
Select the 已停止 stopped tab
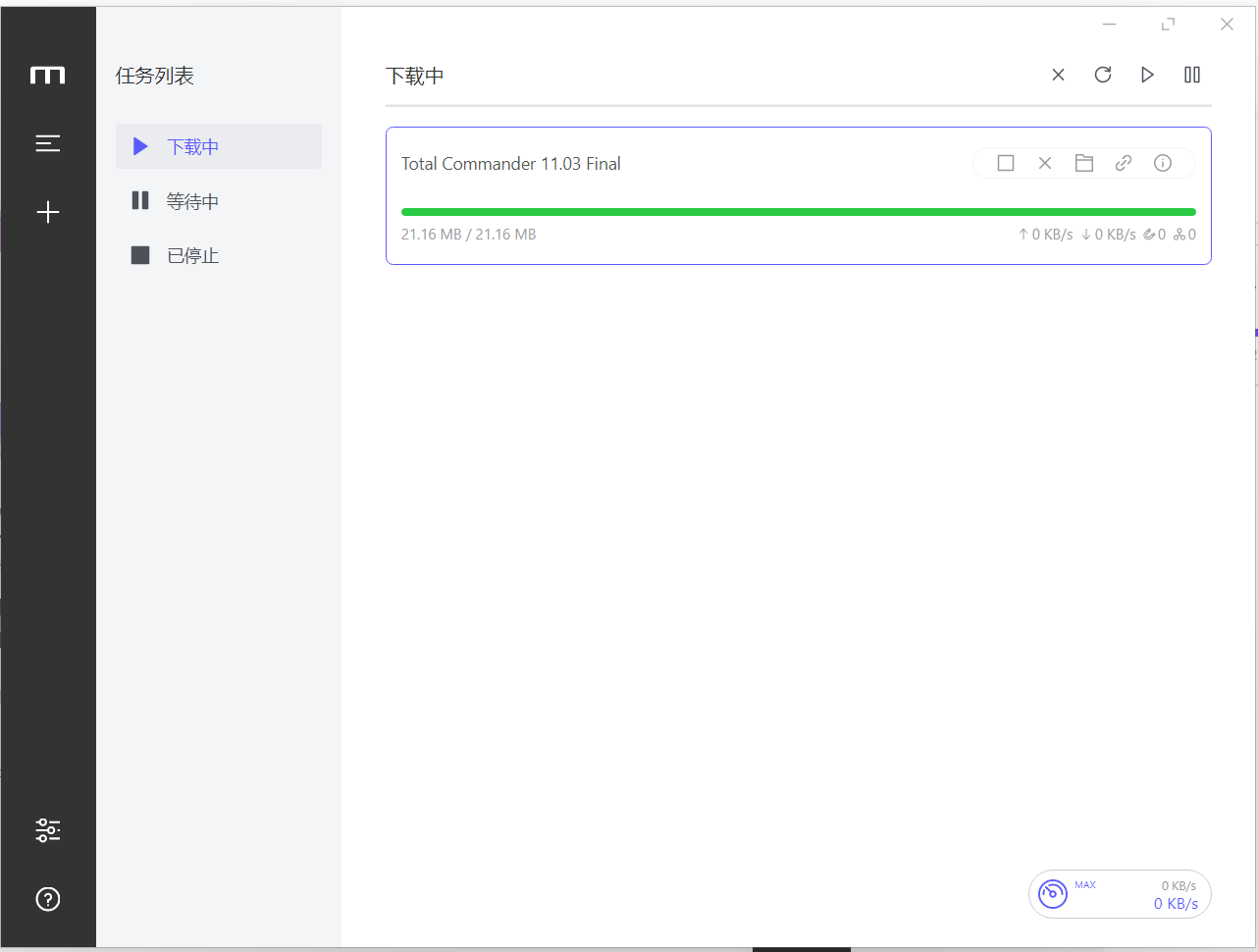click(219, 255)
